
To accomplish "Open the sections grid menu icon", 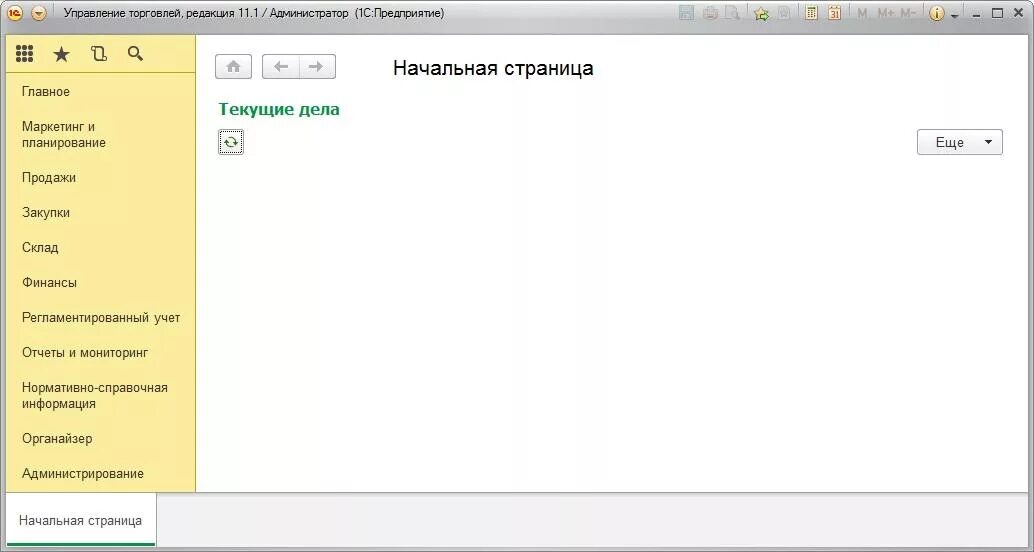I will (x=24, y=53).
